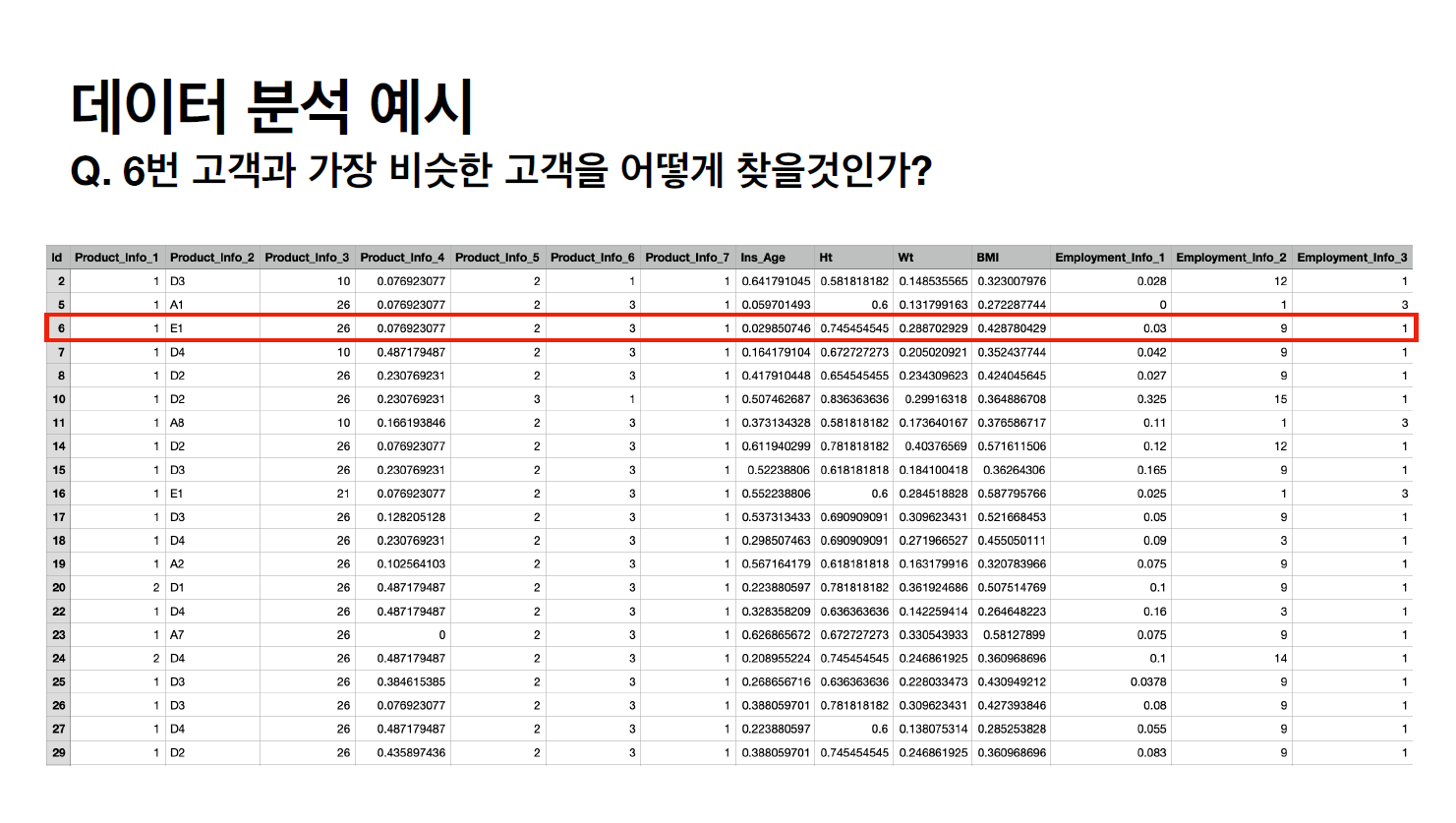Image resolution: width=1456 pixels, height=823 pixels.
Task: Click Ins_Age value 0.641791045
Action: point(776,281)
